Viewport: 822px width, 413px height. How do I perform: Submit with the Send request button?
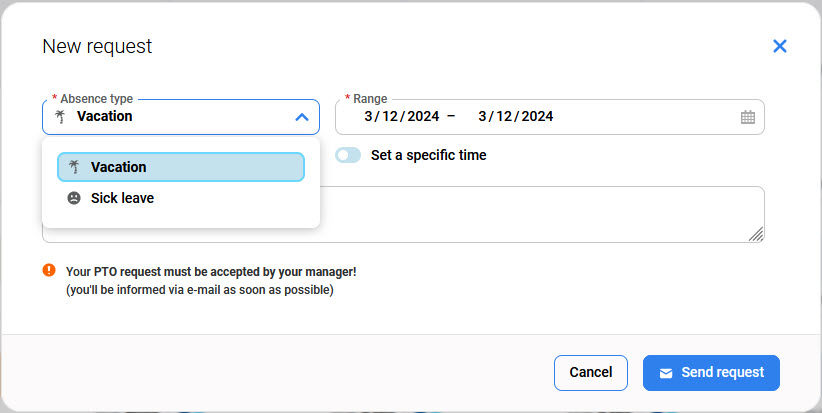pos(711,373)
